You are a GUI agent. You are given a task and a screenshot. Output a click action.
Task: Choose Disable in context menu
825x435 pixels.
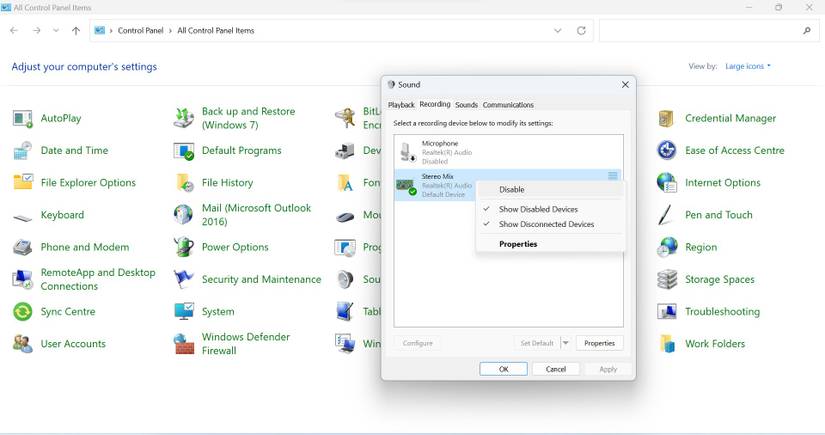[550, 189]
